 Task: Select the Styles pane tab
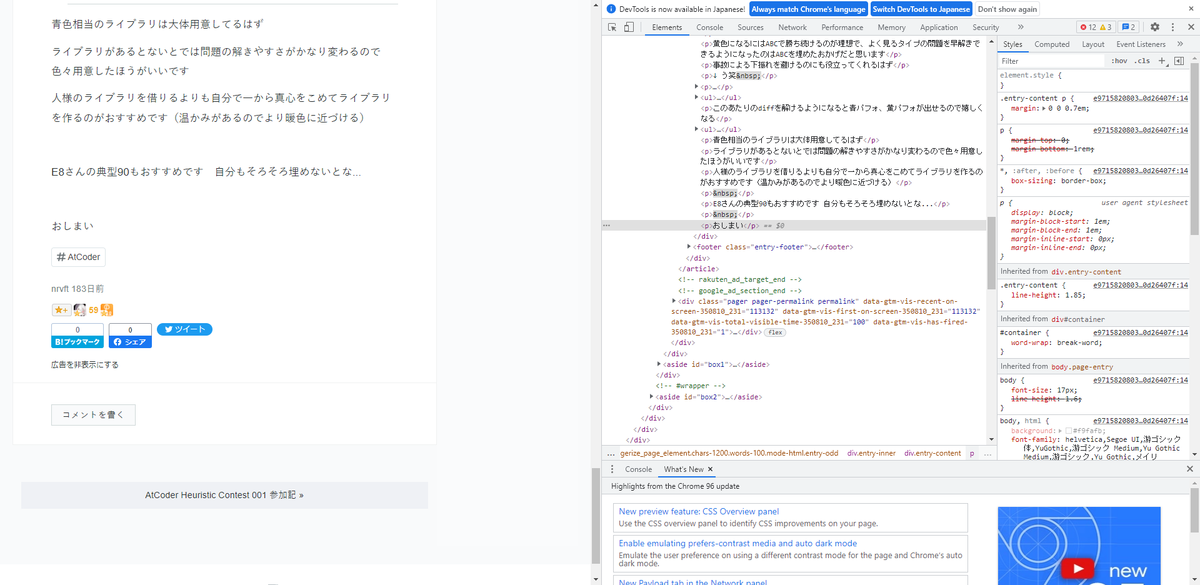tap(1013, 44)
